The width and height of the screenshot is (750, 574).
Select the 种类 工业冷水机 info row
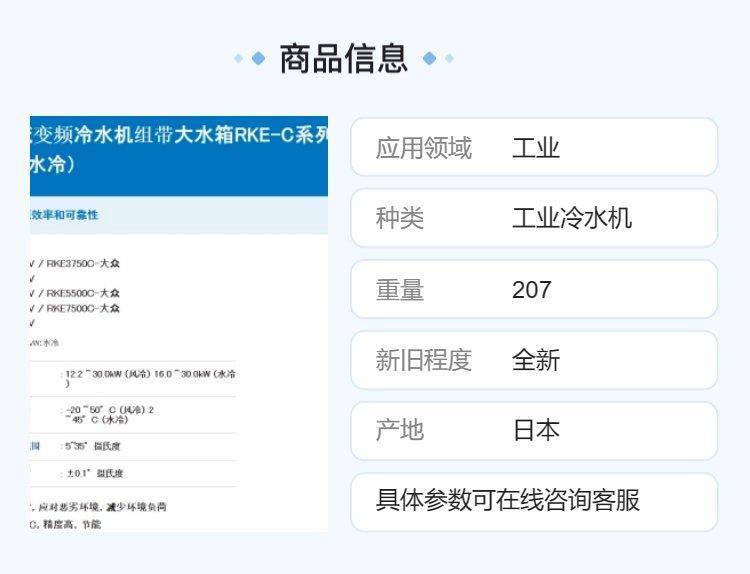pyautogui.click(x=534, y=218)
